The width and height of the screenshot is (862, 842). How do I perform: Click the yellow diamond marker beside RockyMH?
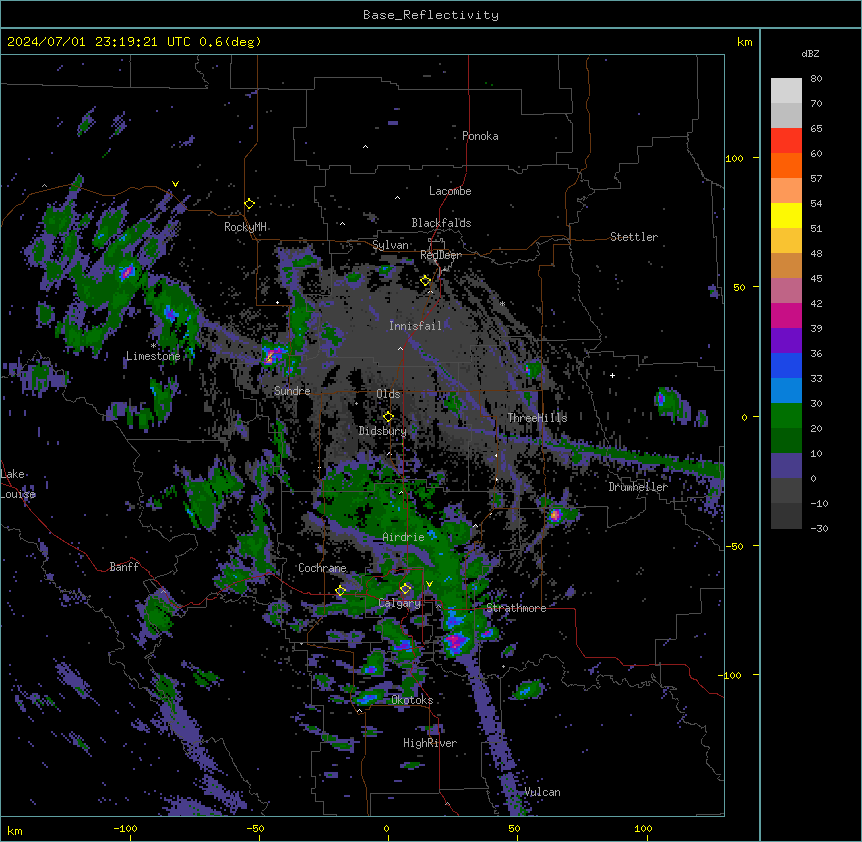point(249,204)
